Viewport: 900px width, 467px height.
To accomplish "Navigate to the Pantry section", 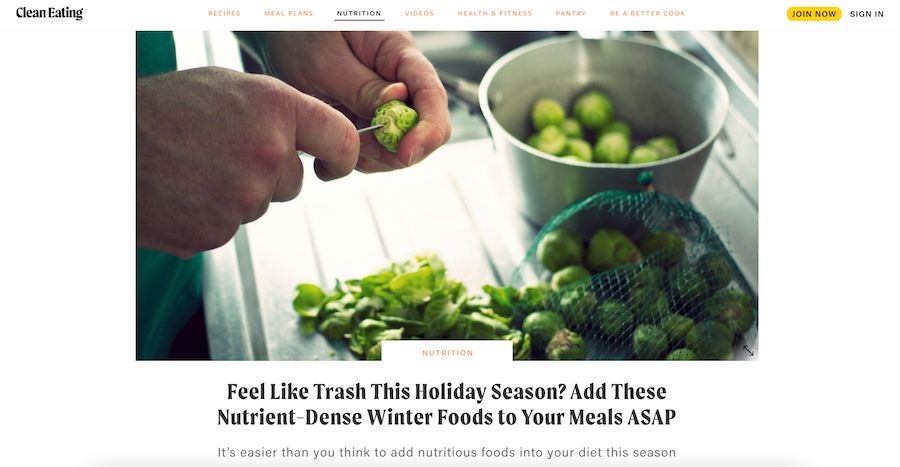I will tap(571, 13).
